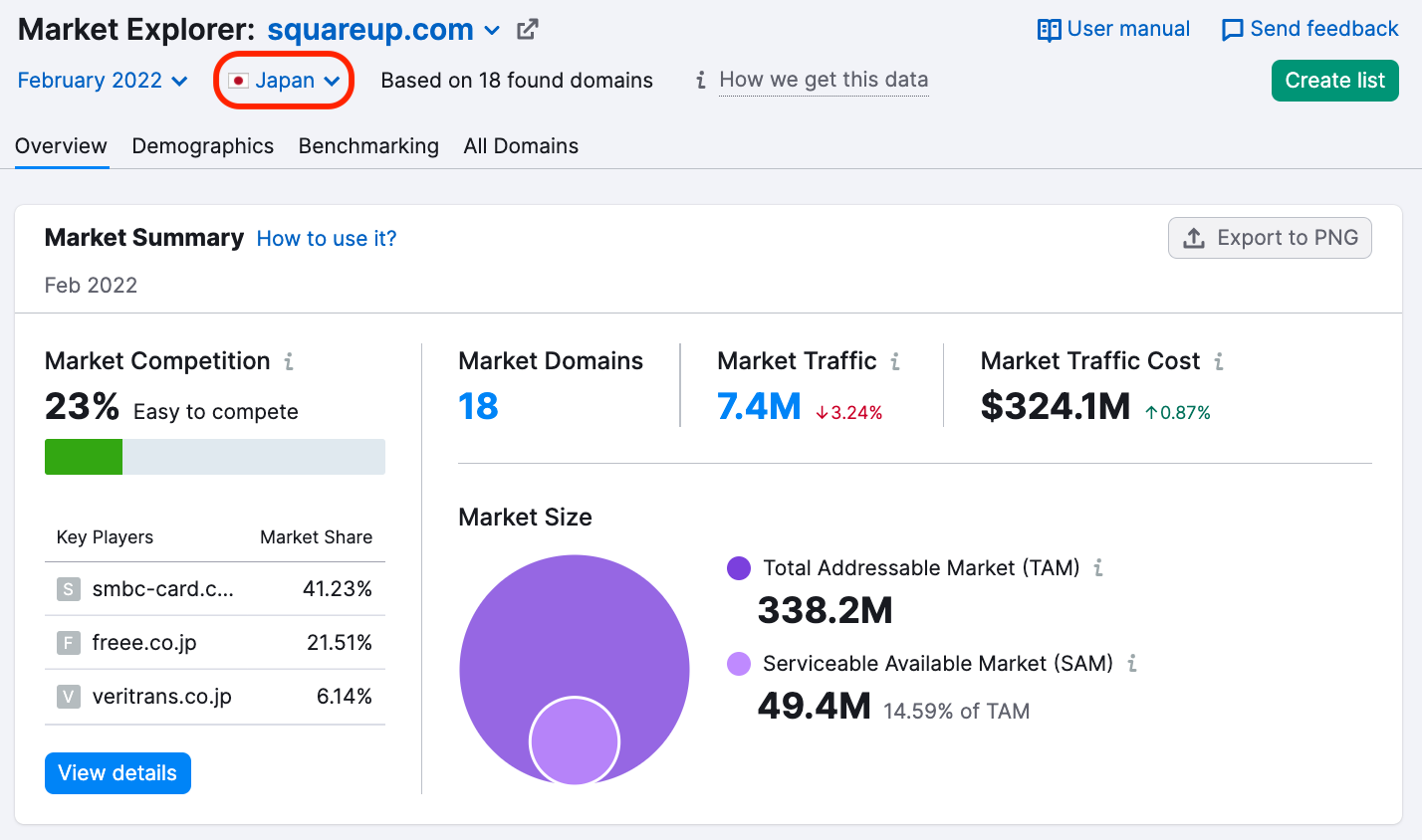Viewport: 1422px width, 840px height.
Task: Open the February 2022 date dropdown
Action: [x=103, y=81]
